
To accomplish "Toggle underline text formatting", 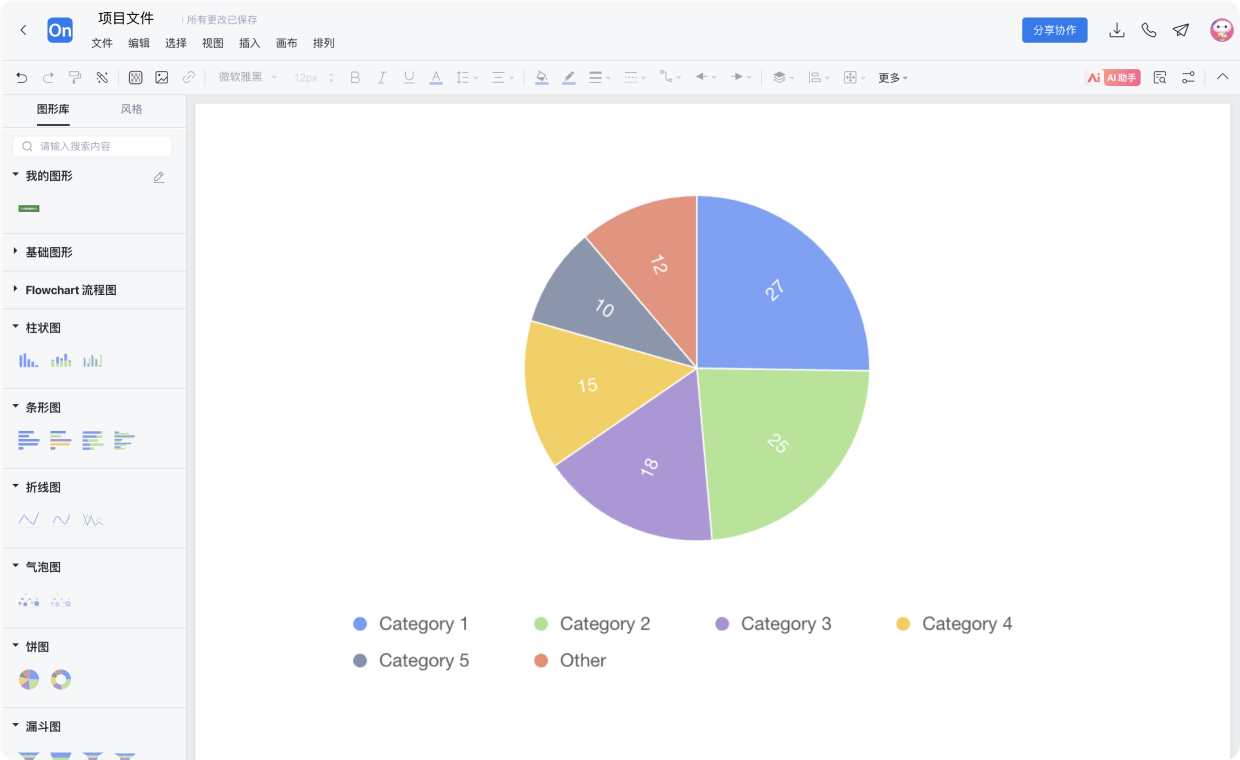I will click(408, 77).
